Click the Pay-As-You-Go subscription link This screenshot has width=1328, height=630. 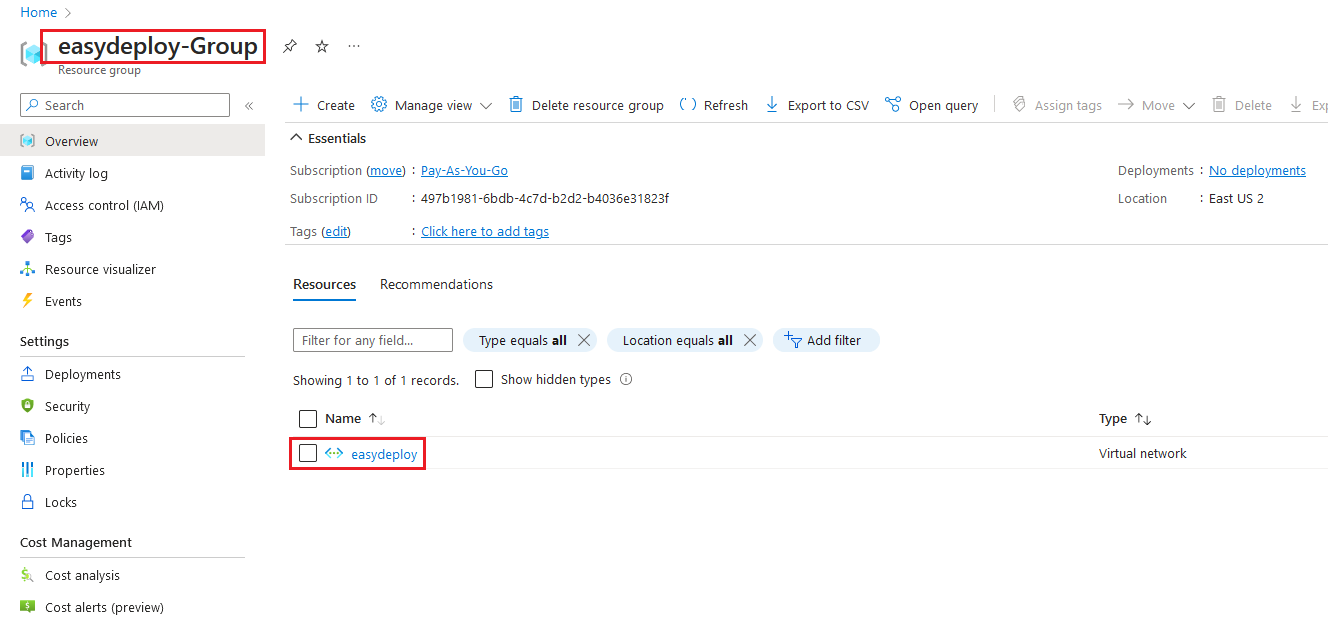tap(464, 170)
